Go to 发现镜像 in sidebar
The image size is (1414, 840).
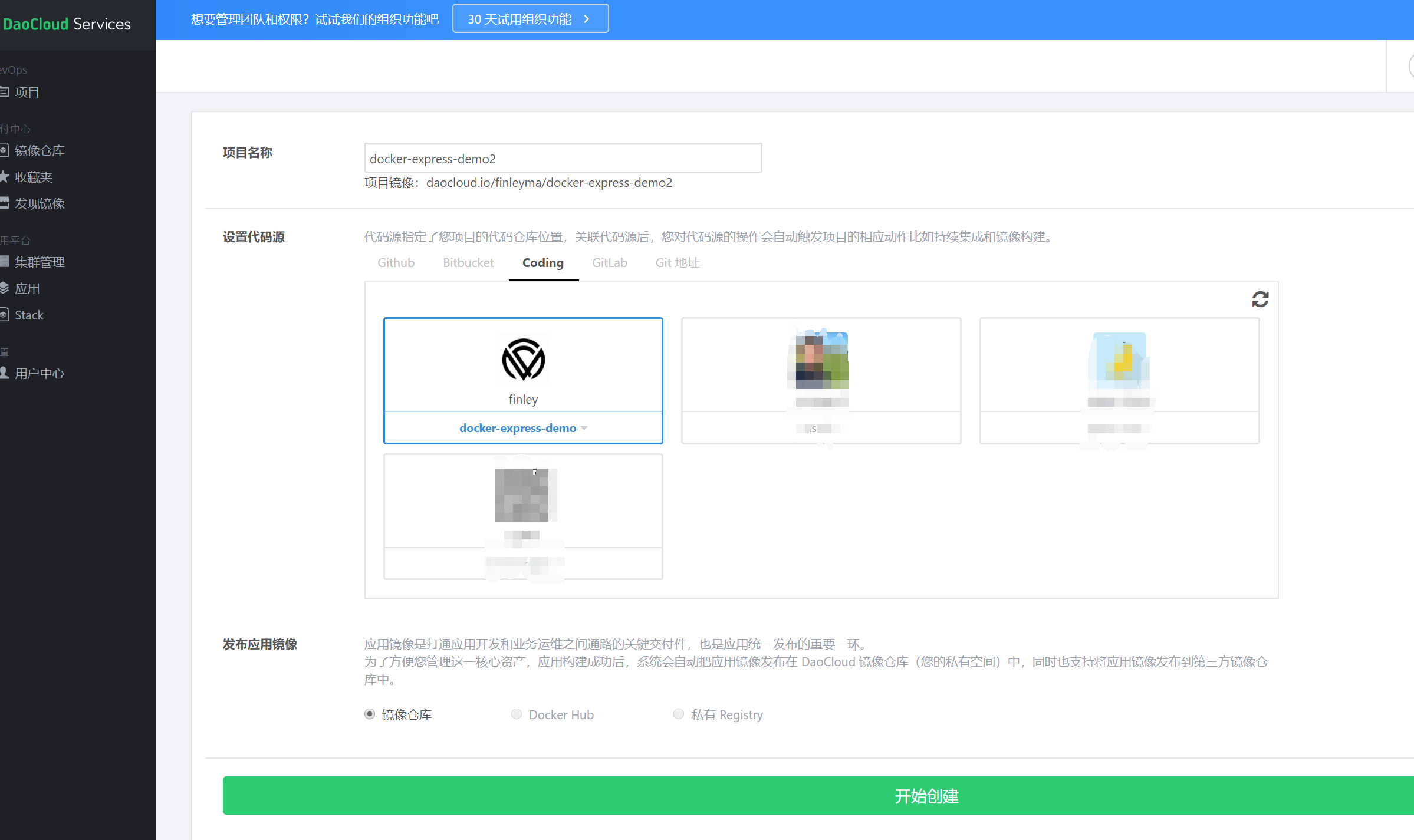39,204
